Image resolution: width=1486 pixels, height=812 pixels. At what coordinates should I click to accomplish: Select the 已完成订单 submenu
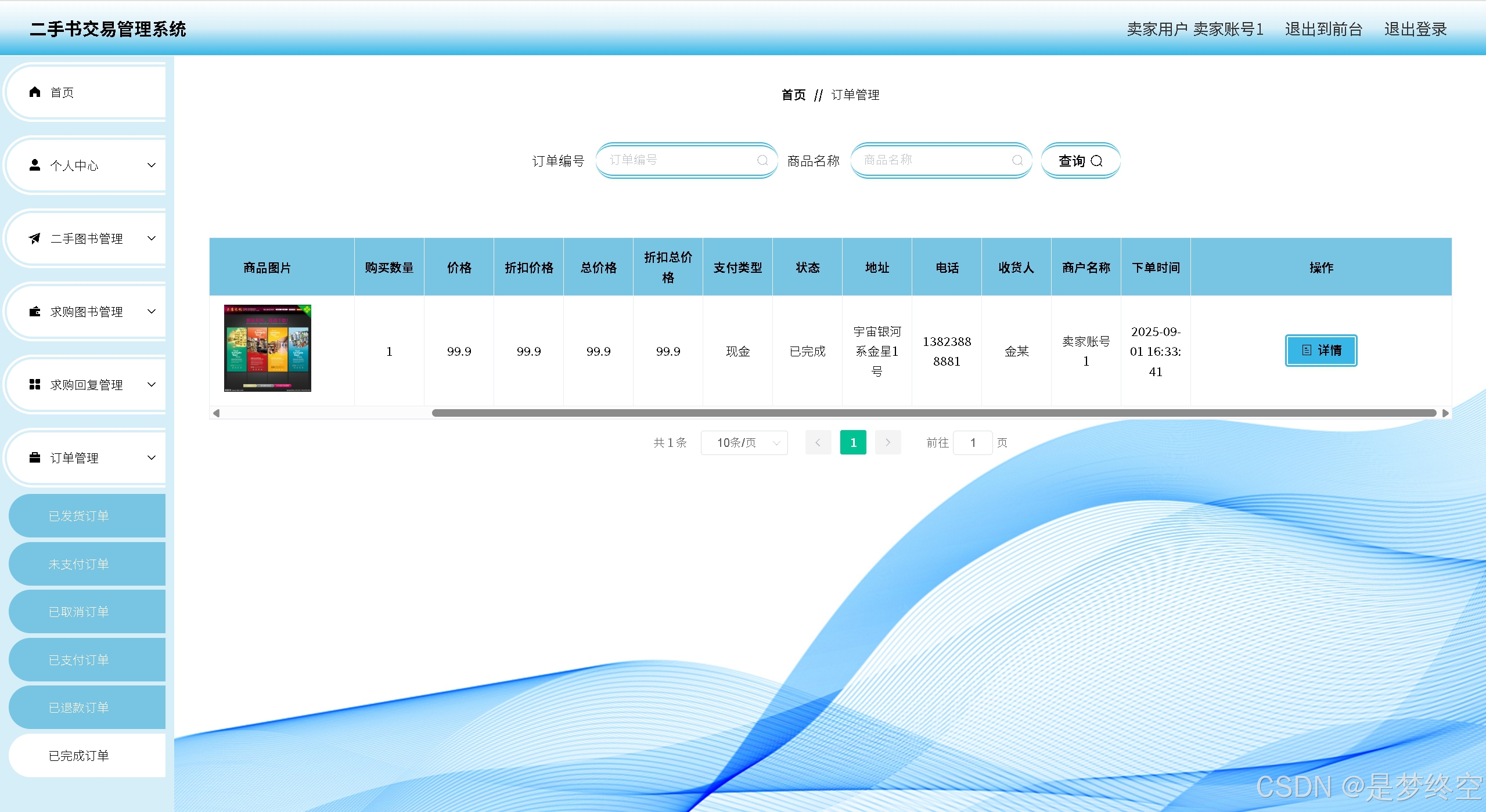point(87,756)
